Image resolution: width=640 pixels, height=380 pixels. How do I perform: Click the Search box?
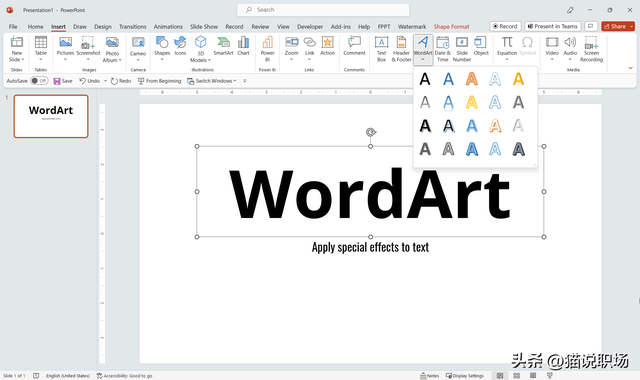(x=323, y=10)
